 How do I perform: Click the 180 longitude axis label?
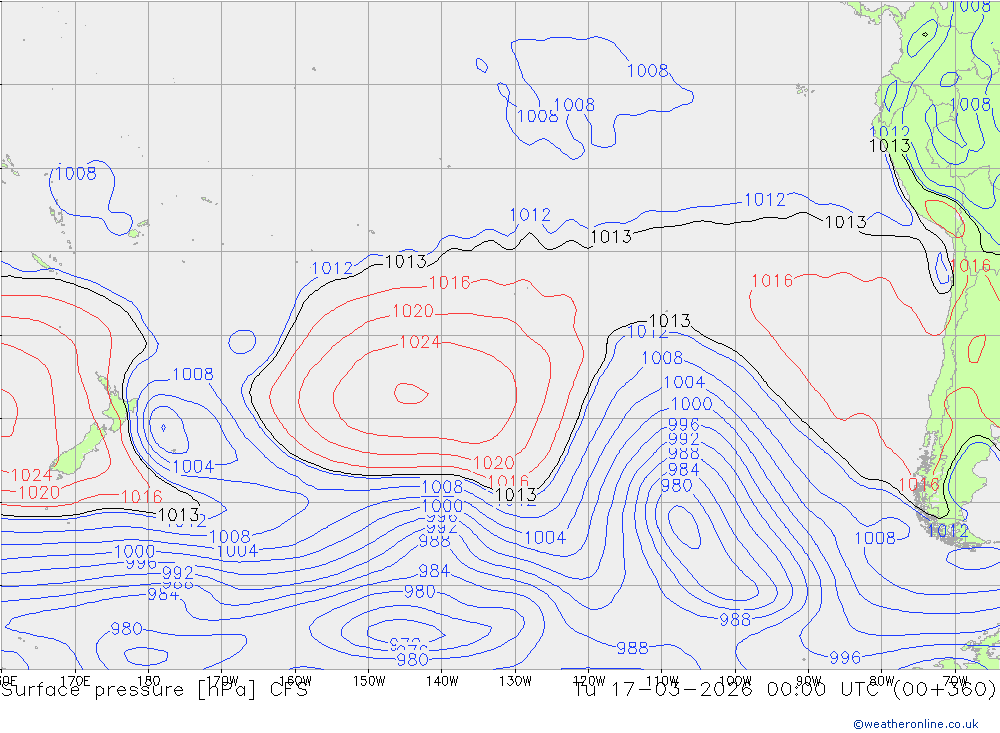[x=149, y=680]
